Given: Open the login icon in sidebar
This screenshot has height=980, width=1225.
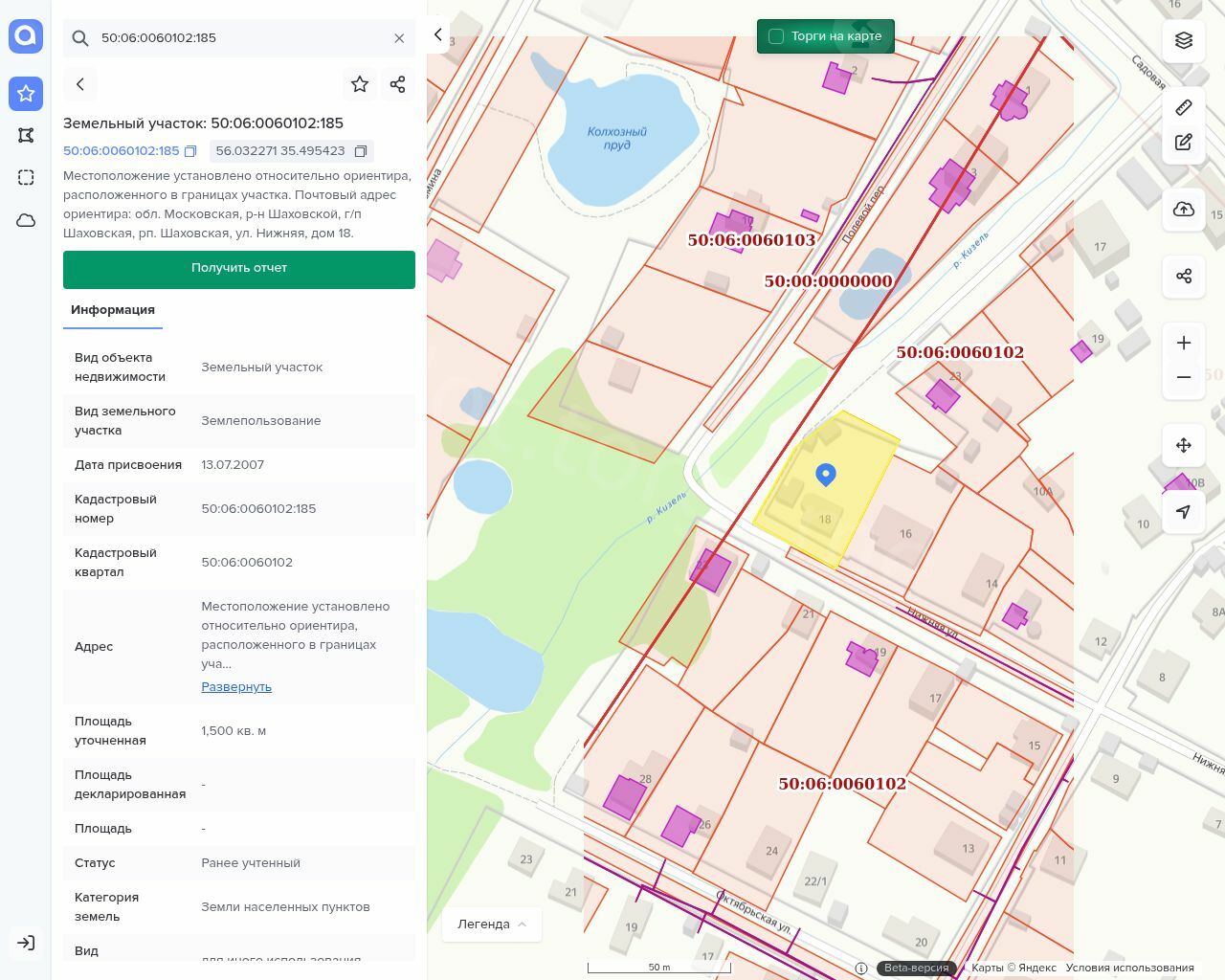Looking at the screenshot, I should [26, 943].
